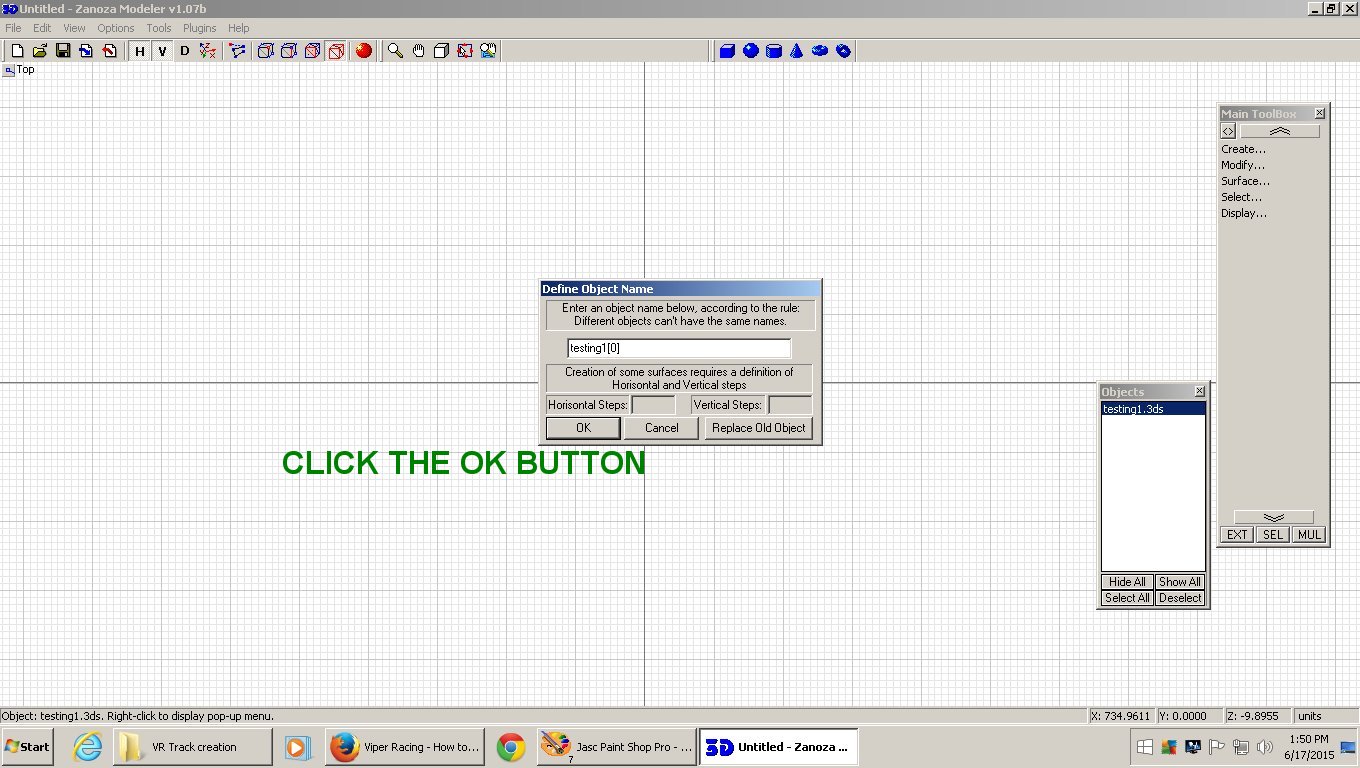Select the magnifying glass Zoom tool
The height and width of the screenshot is (768, 1360).
[x=396, y=51]
